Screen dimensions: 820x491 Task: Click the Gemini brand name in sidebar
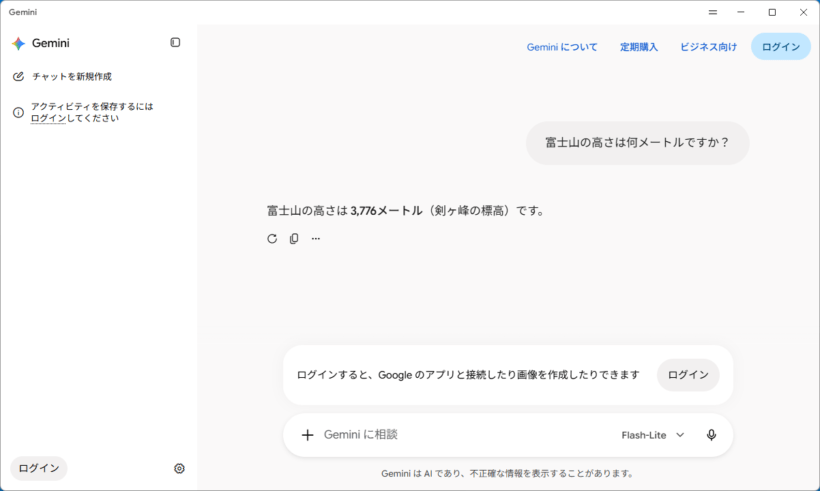coord(51,43)
